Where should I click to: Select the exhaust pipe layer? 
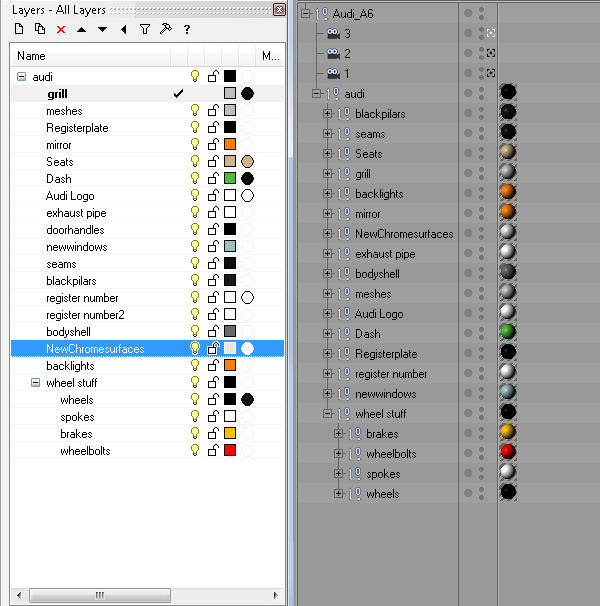[76, 213]
